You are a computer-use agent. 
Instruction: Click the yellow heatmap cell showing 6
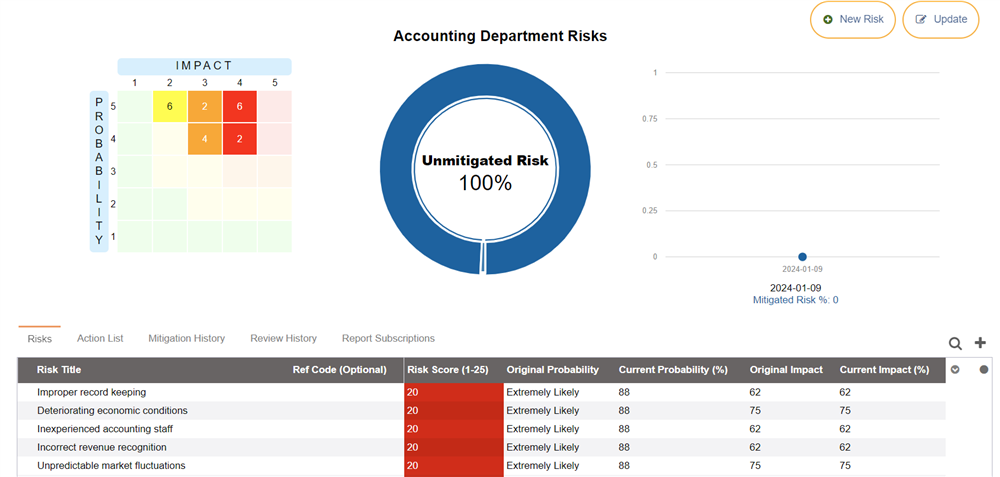click(170, 106)
